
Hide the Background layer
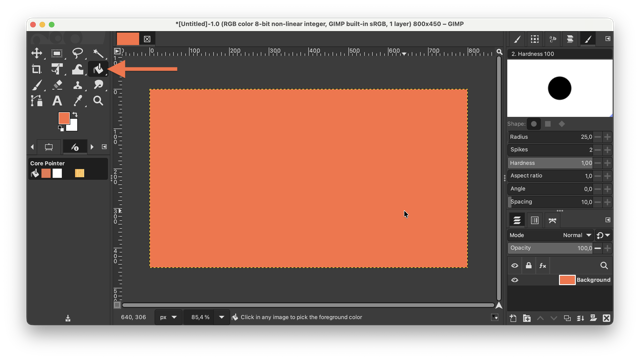pyautogui.click(x=515, y=280)
